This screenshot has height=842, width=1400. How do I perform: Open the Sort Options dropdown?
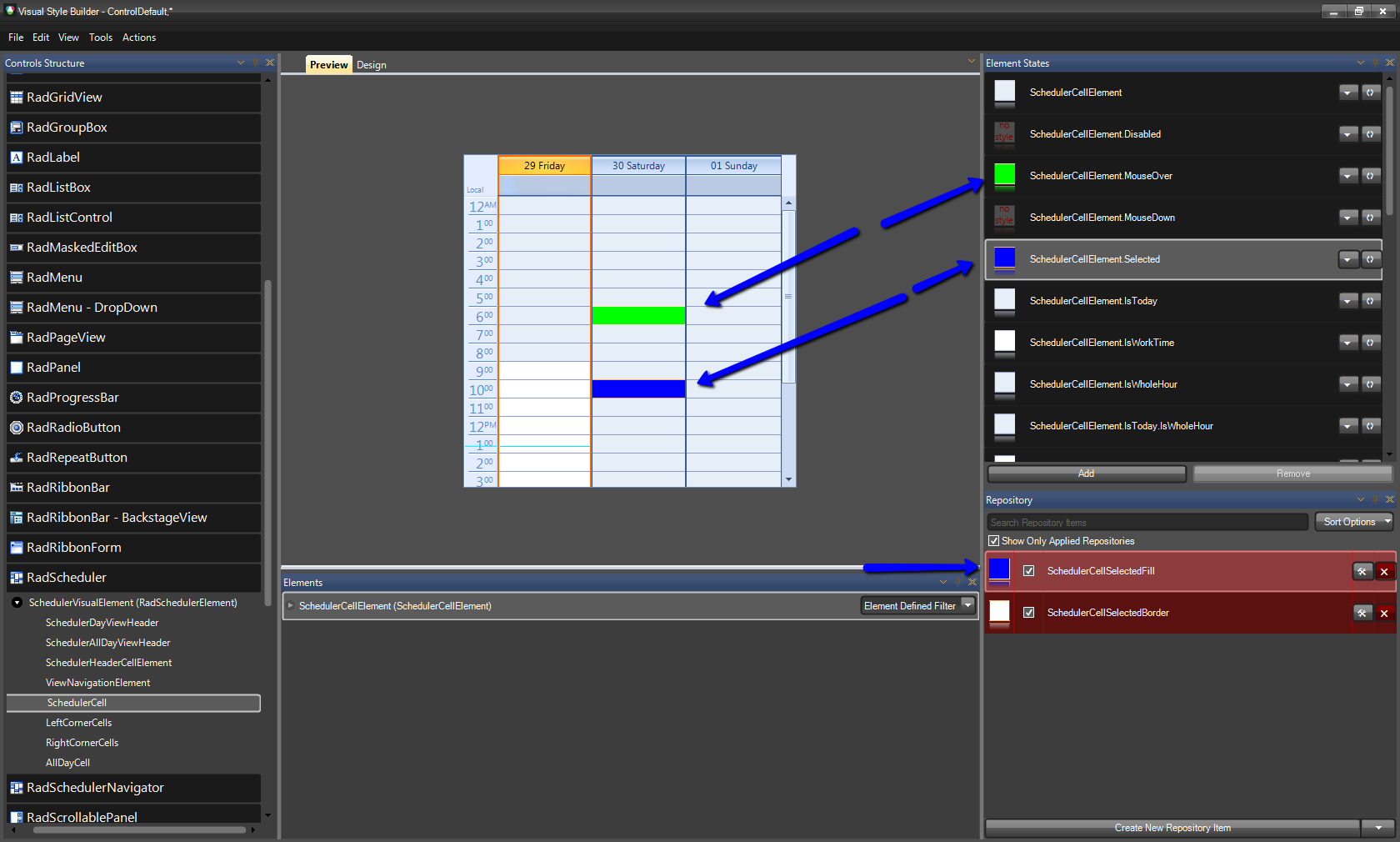tap(1354, 522)
